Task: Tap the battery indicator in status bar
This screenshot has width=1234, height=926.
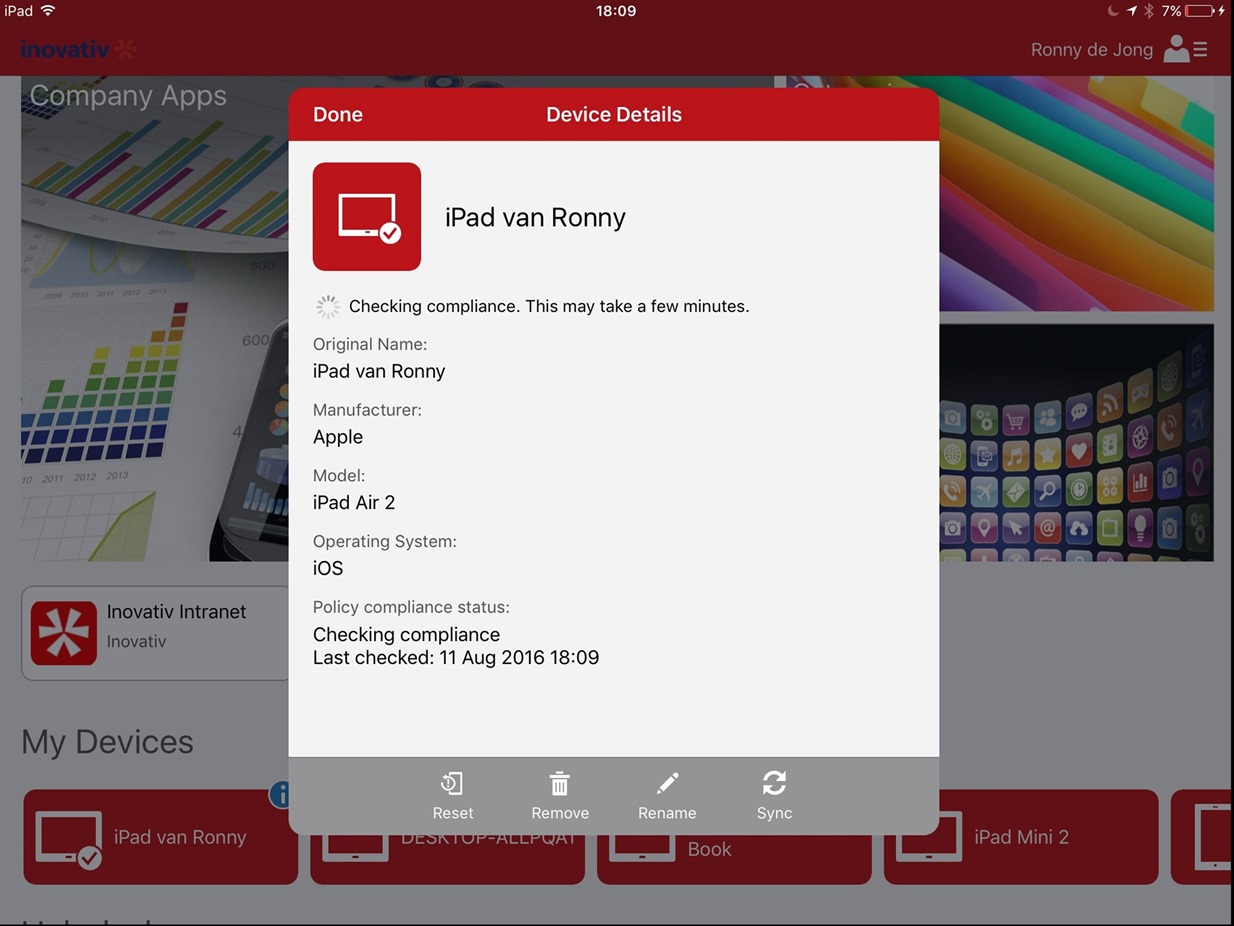Action: 1199,11
